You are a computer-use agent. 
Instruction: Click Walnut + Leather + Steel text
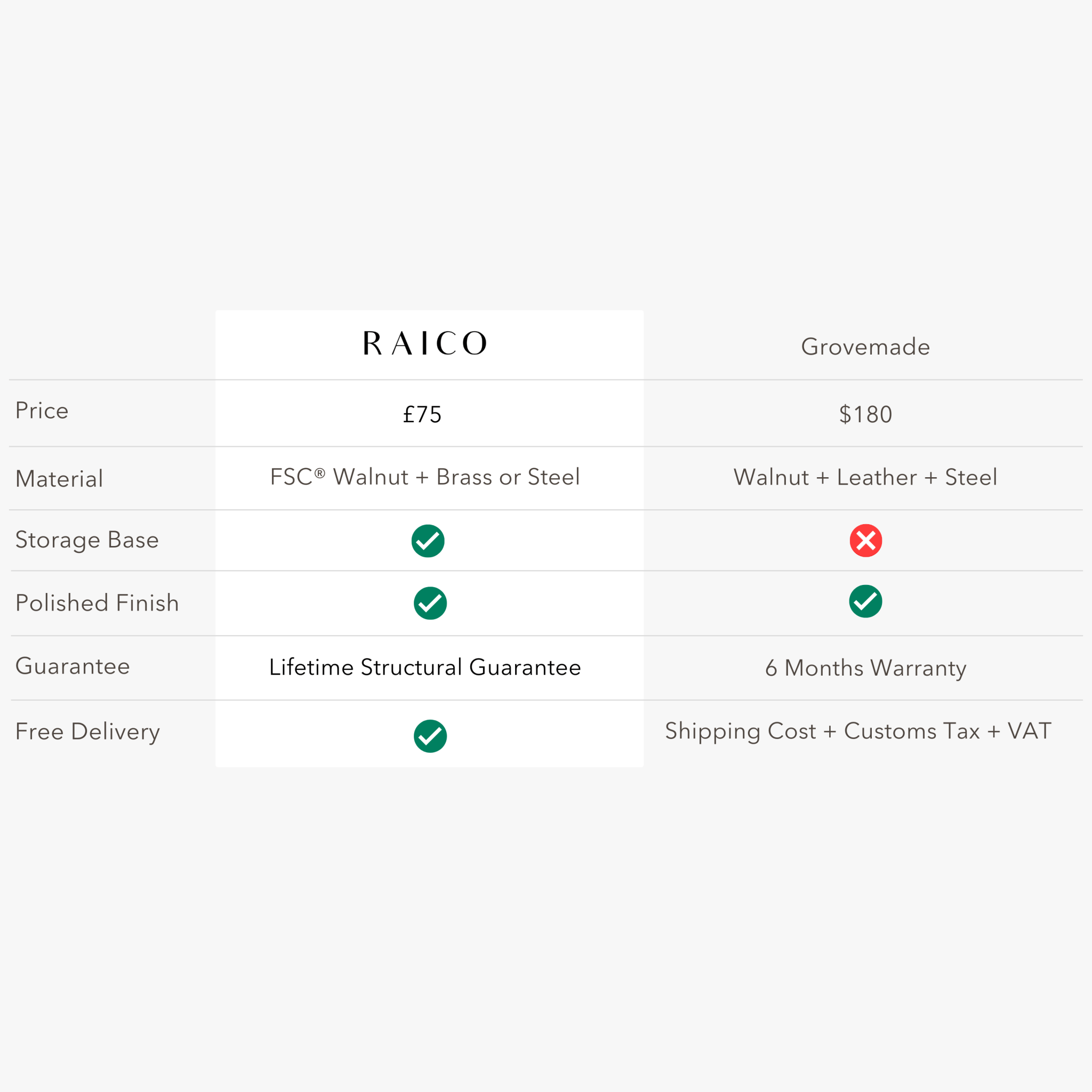click(865, 477)
